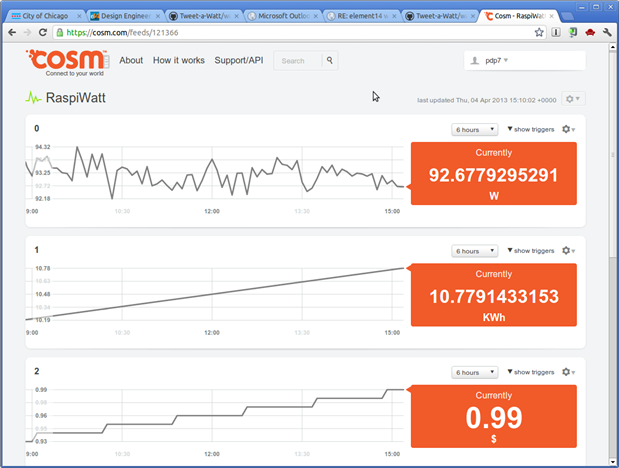Viewport: 619px width, 468px height.
Task: Bookmark this page with the star icon
Action: (x=539, y=32)
